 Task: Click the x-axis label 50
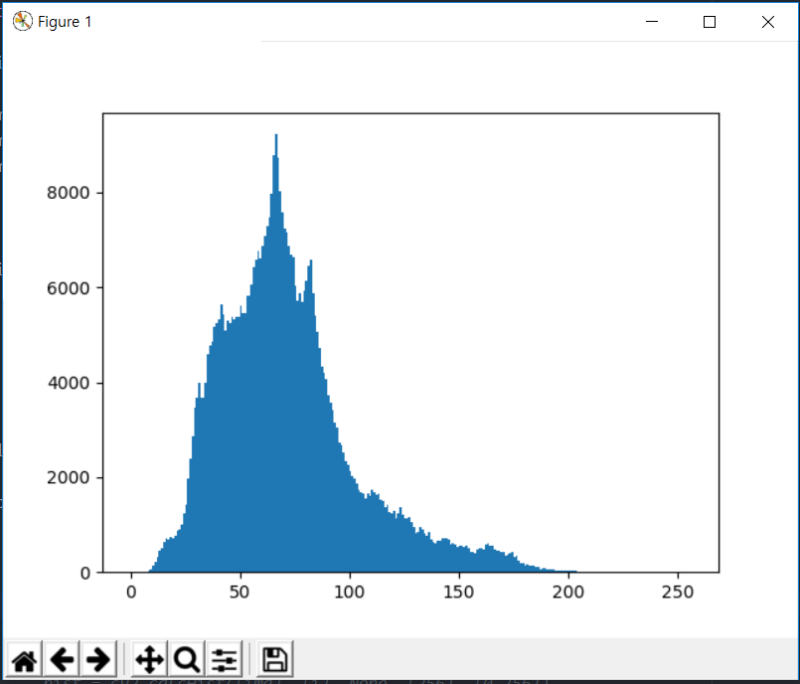[239, 592]
